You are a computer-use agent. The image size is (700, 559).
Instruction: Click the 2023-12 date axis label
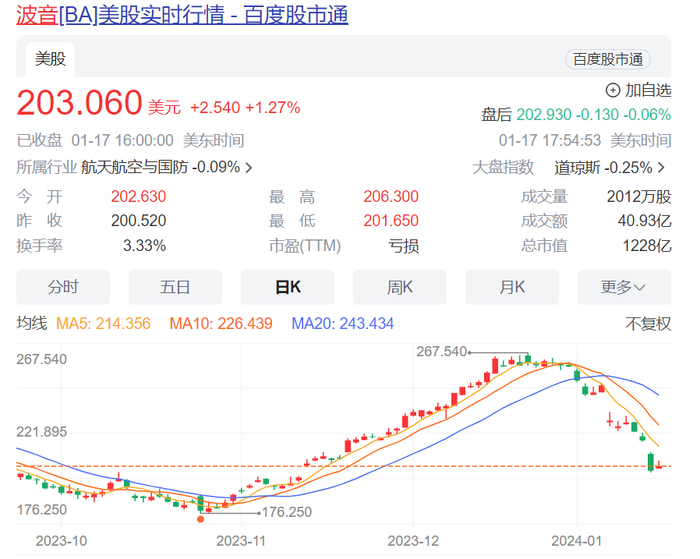[x=413, y=541]
